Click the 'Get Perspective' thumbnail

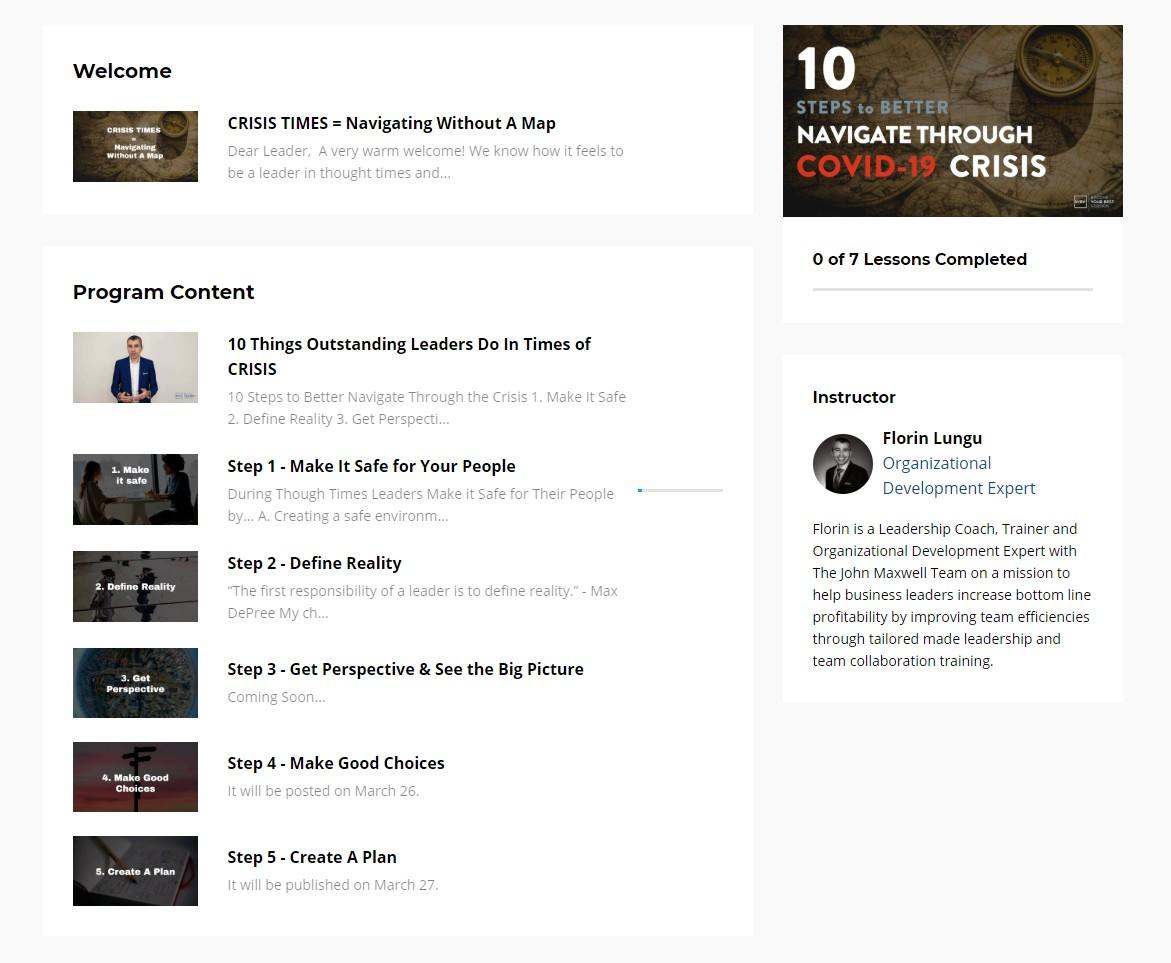click(135, 683)
